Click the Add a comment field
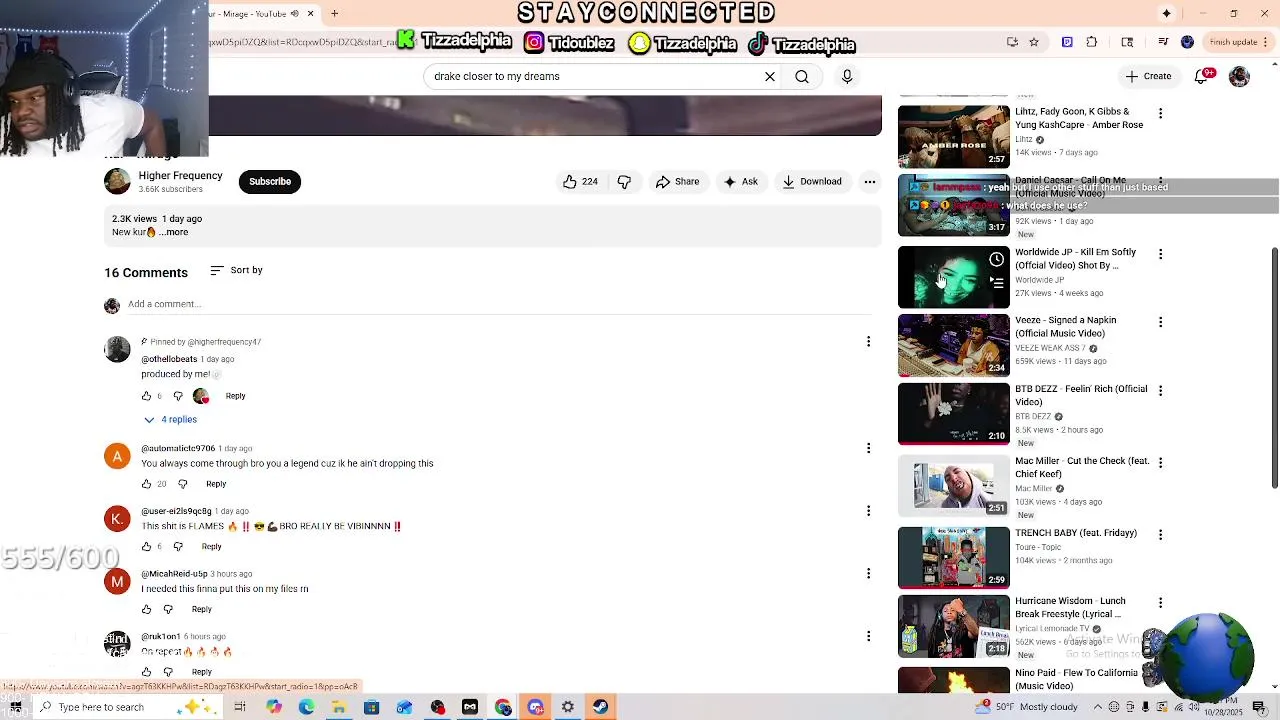Screen dimensions: 1280x720 [x=500, y=304]
